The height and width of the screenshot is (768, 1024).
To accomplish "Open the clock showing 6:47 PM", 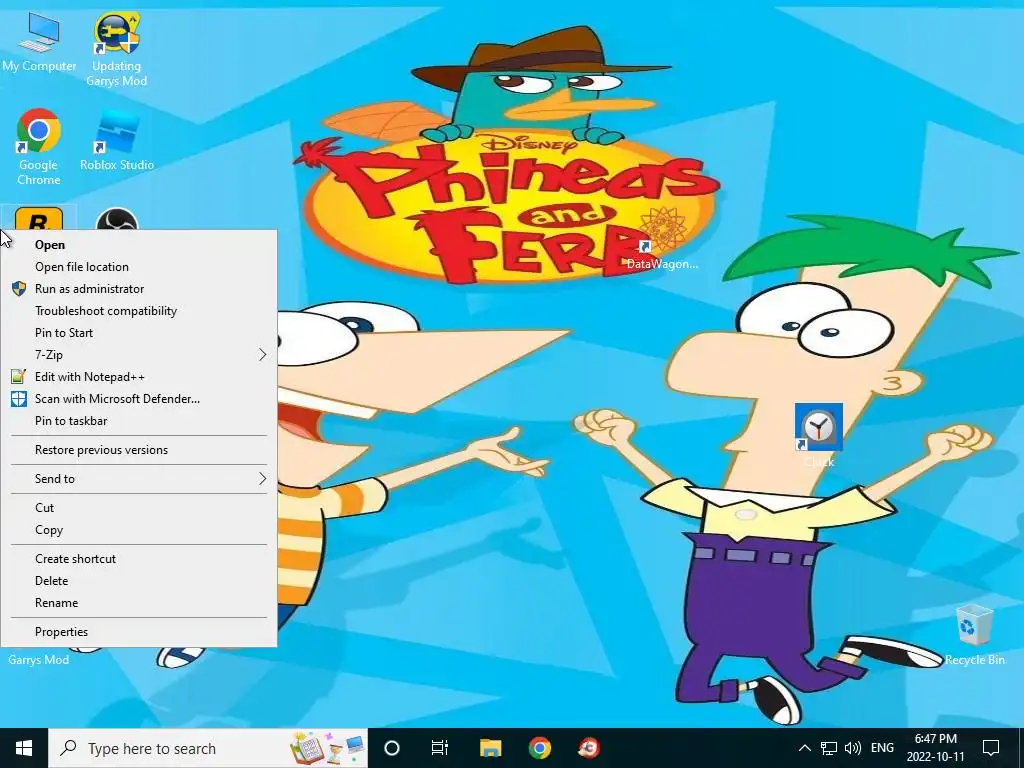I will coord(935,748).
